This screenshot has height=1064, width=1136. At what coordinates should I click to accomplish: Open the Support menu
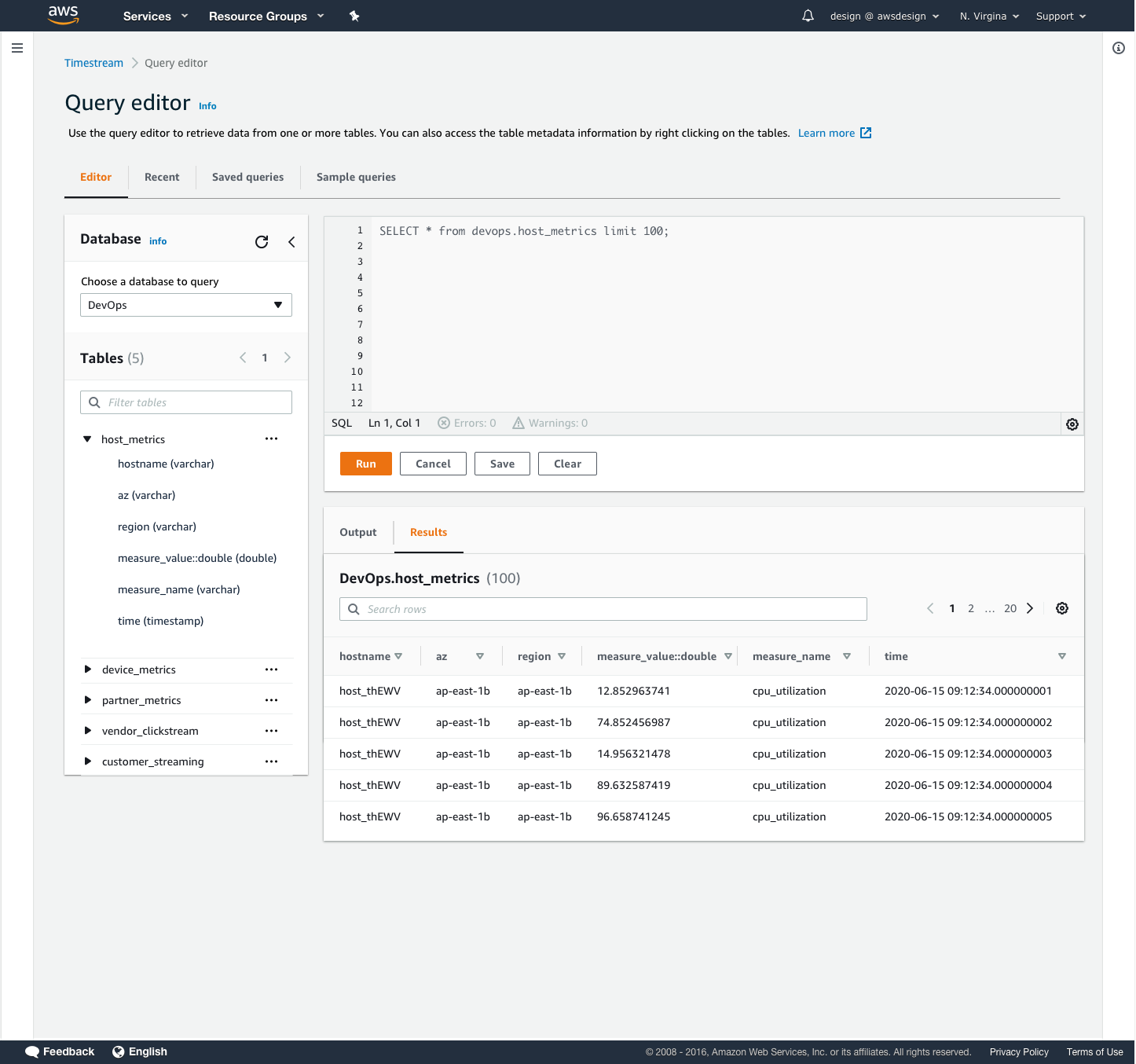1061,16
